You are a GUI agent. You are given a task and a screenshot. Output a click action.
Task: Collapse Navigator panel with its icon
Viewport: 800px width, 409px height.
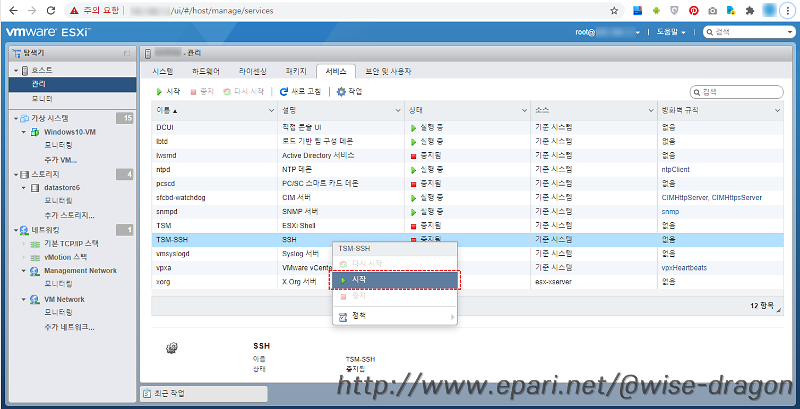click(x=127, y=53)
